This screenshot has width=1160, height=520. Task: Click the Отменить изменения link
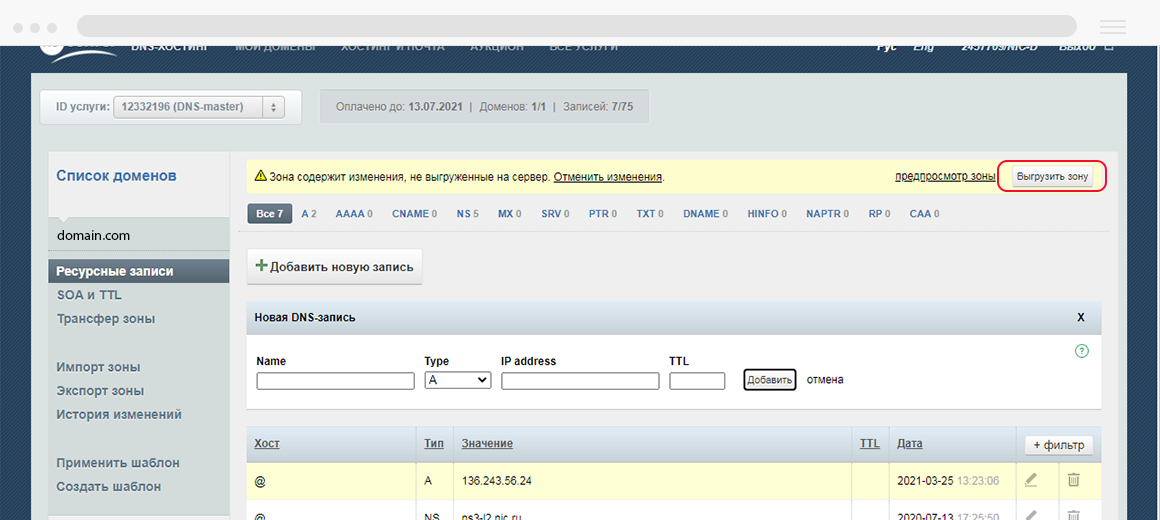pos(607,177)
